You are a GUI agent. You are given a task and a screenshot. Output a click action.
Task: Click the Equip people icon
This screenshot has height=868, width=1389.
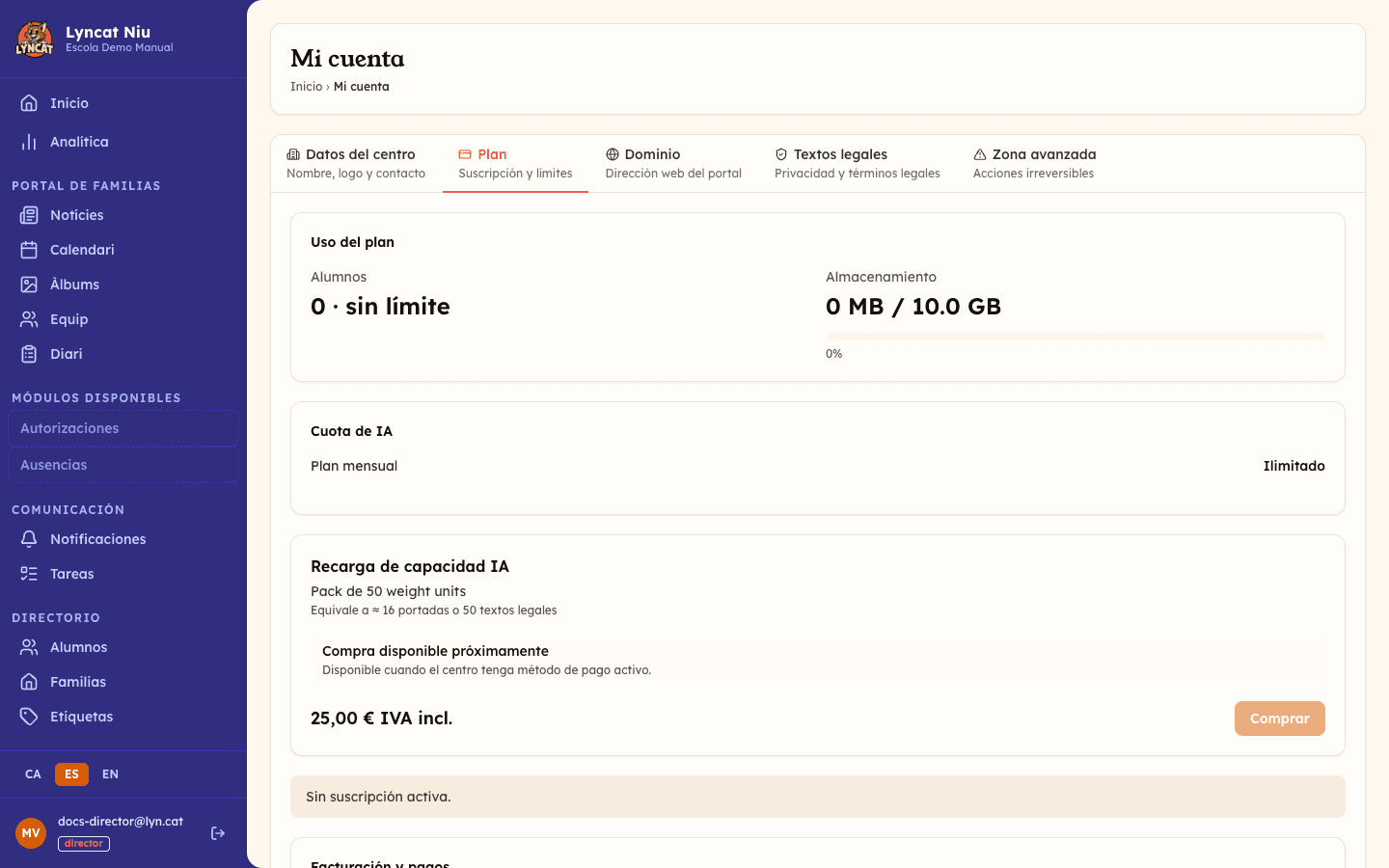29,319
